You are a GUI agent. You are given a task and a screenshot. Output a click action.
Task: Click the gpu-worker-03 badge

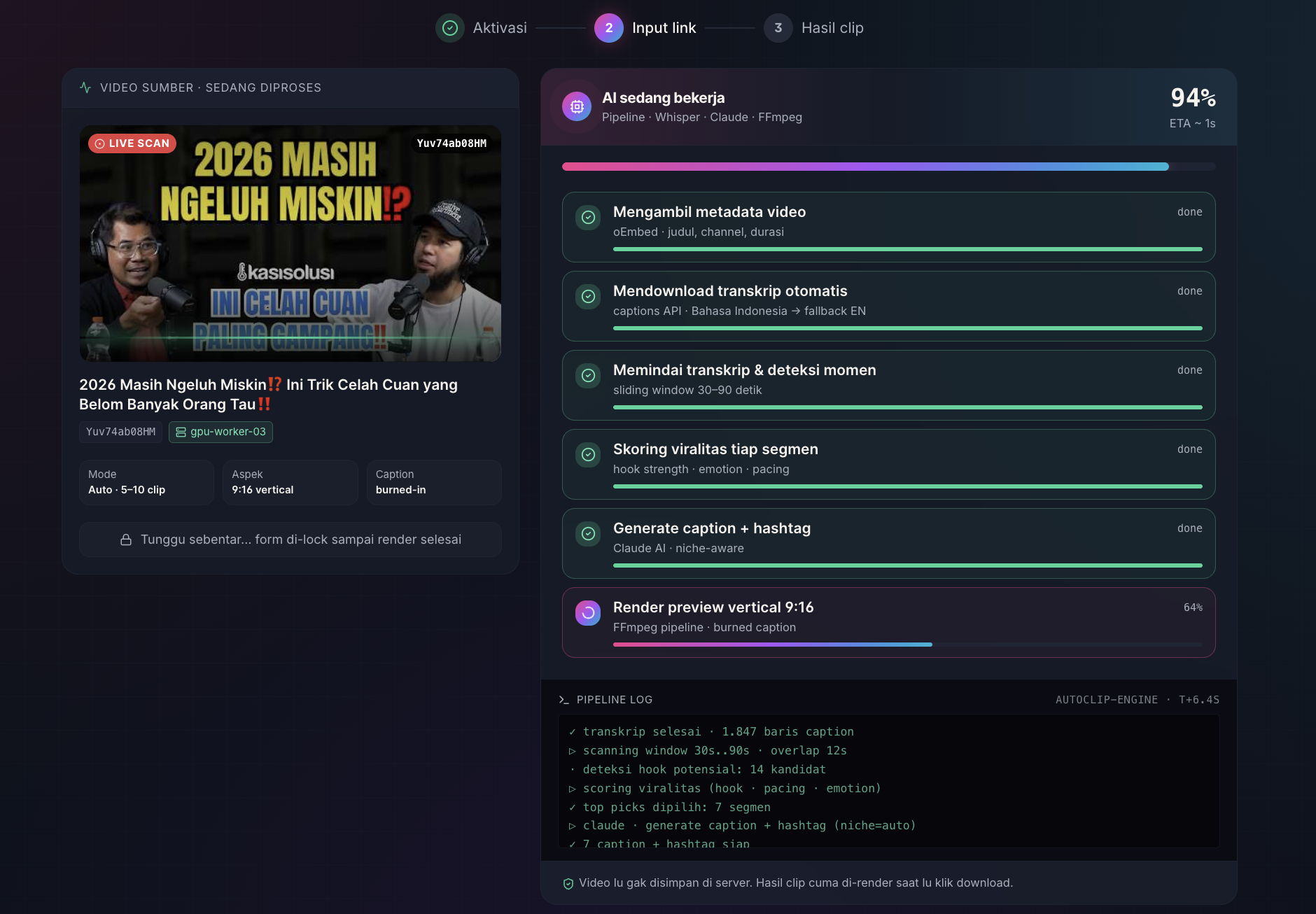[220, 432]
